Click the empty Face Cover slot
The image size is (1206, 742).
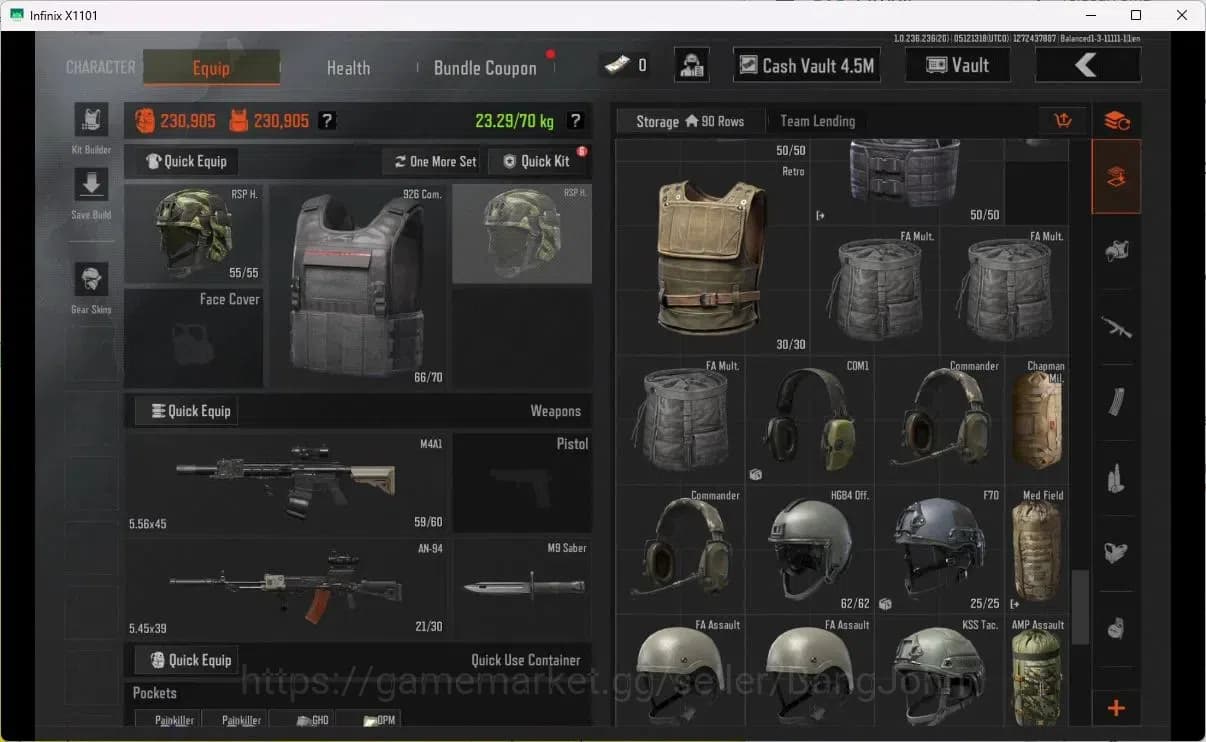[x=193, y=338]
